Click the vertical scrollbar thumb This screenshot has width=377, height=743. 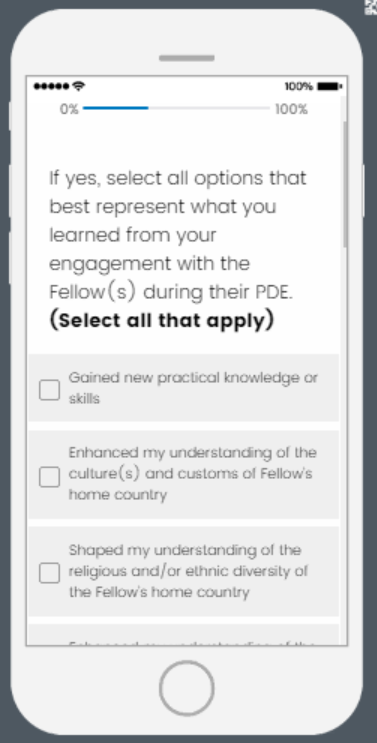coord(345,184)
